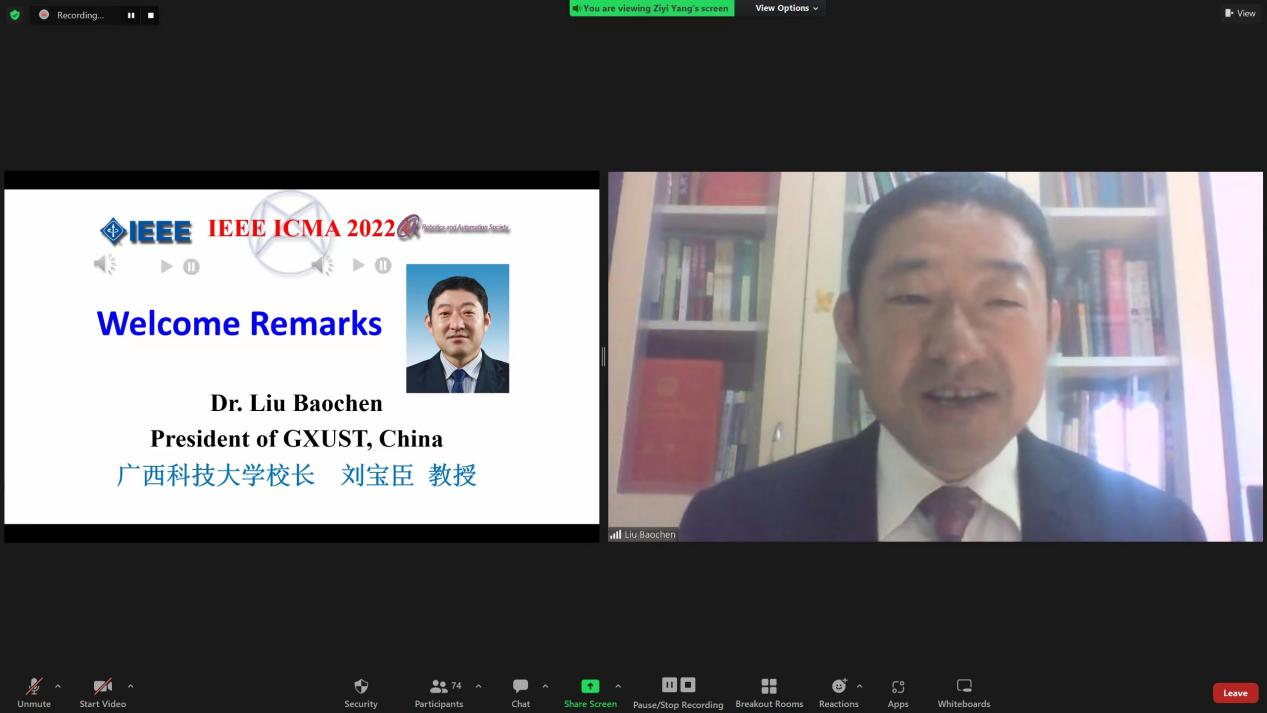Viewport: 1267px width, 713px height.
Task: Click the IEEE logo on slide
Action: (146, 232)
